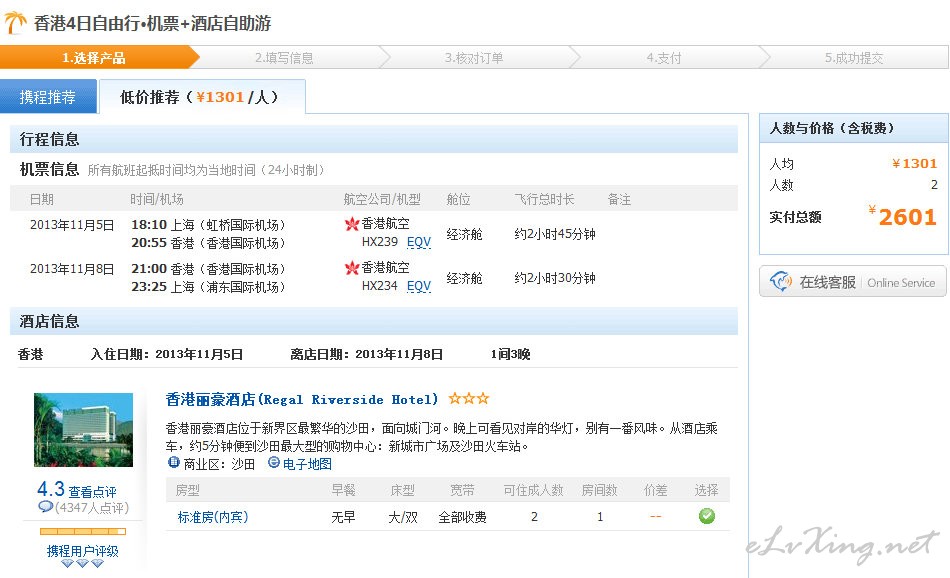The image size is (950, 578).
Task: Go to step 2.填写信息
Action: tap(284, 58)
